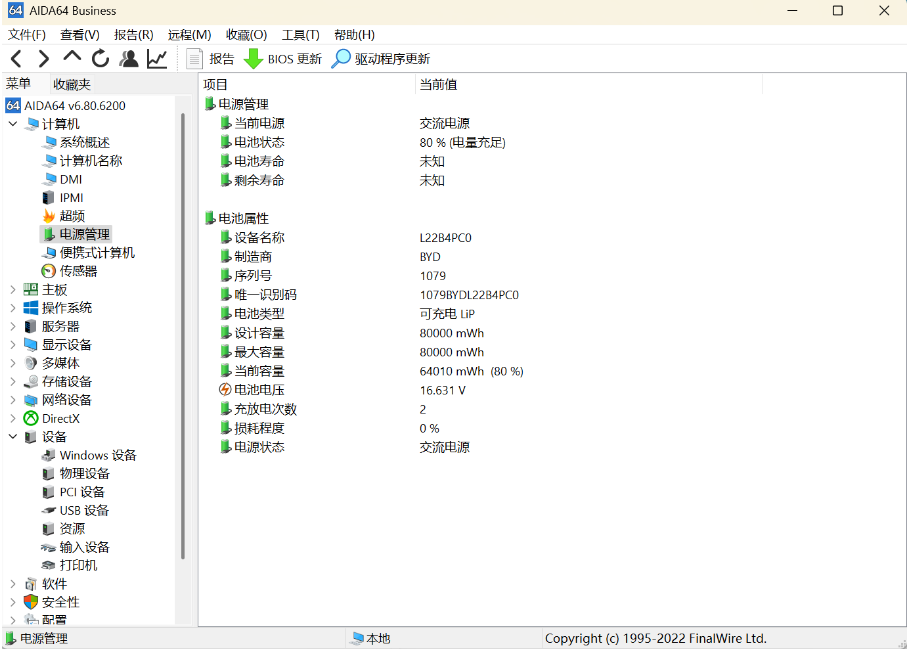Open the 工具(T) menu
The width and height of the screenshot is (914, 649).
[x=301, y=35]
